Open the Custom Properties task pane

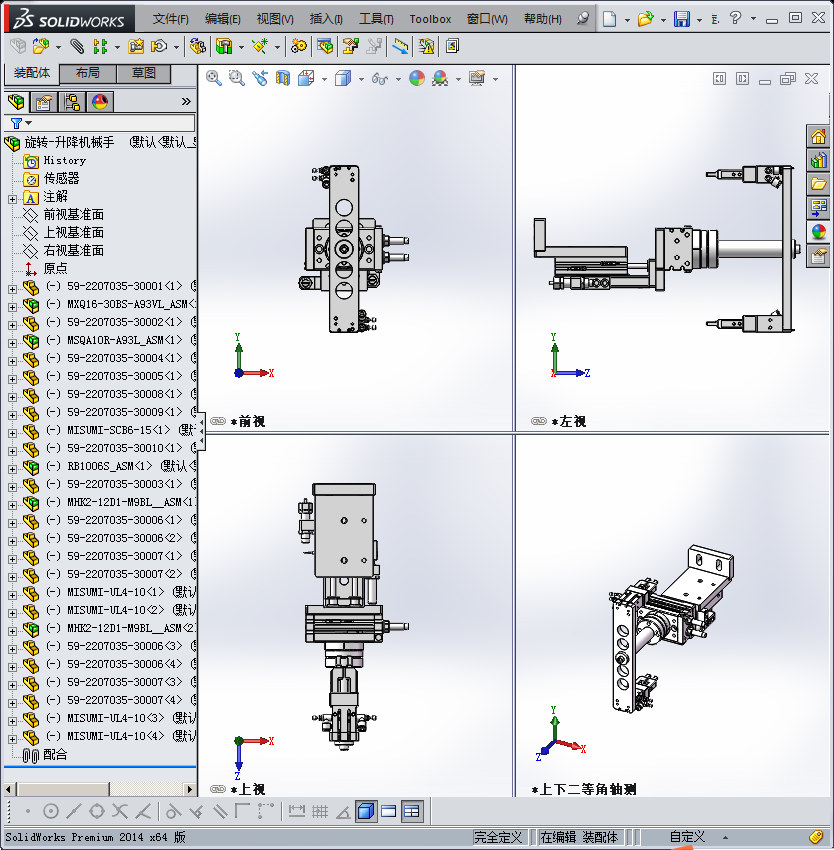[818, 256]
